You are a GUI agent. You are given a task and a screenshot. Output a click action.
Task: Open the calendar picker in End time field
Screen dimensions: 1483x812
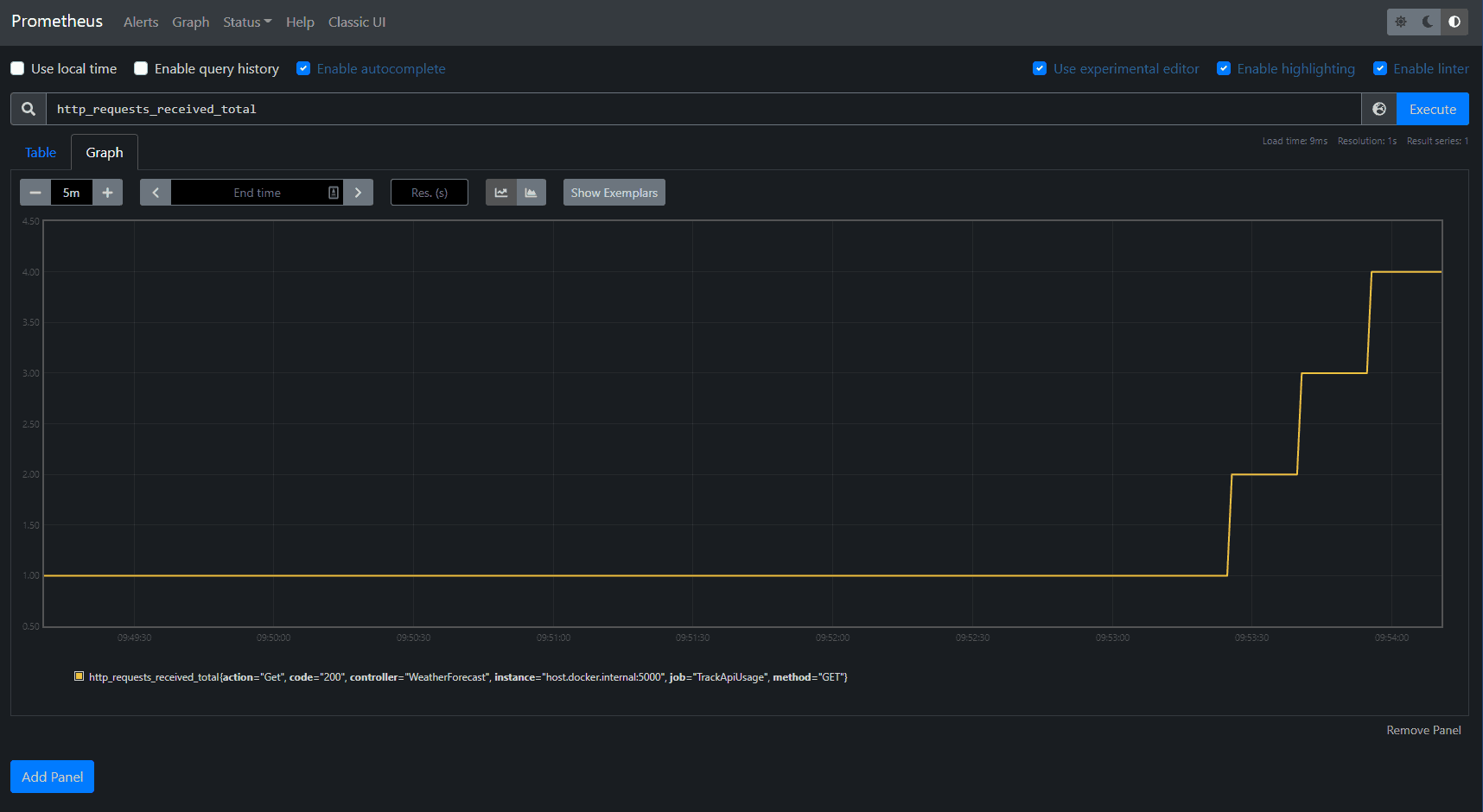[x=333, y=192]
